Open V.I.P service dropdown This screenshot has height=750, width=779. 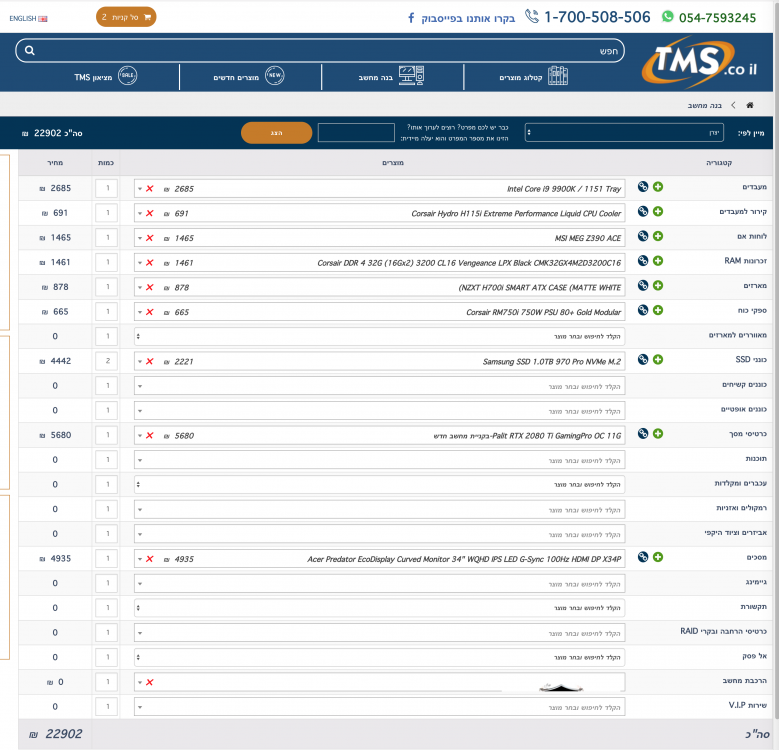pyautogui.click(x=380, y=707)
